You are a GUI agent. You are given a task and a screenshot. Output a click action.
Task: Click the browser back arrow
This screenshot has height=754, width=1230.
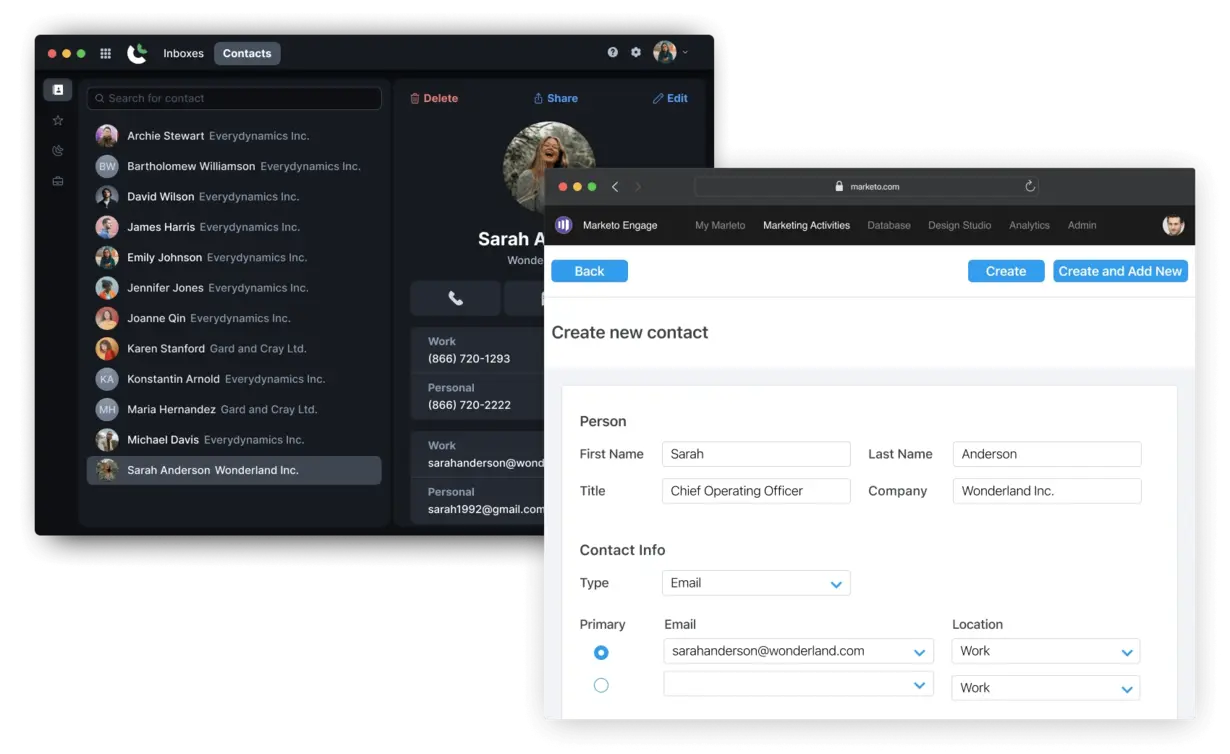coord(615,187)
